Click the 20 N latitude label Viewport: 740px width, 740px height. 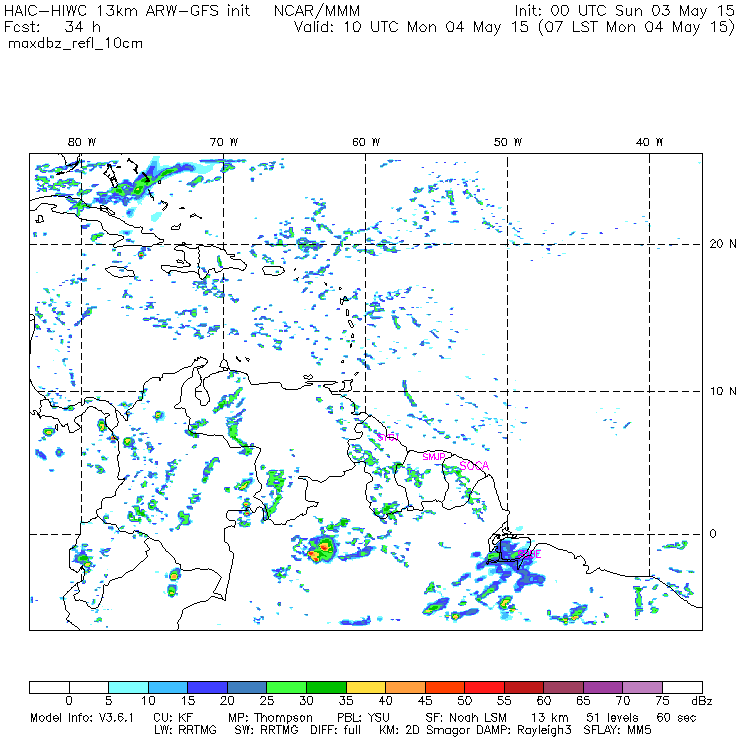pos(723,244)
